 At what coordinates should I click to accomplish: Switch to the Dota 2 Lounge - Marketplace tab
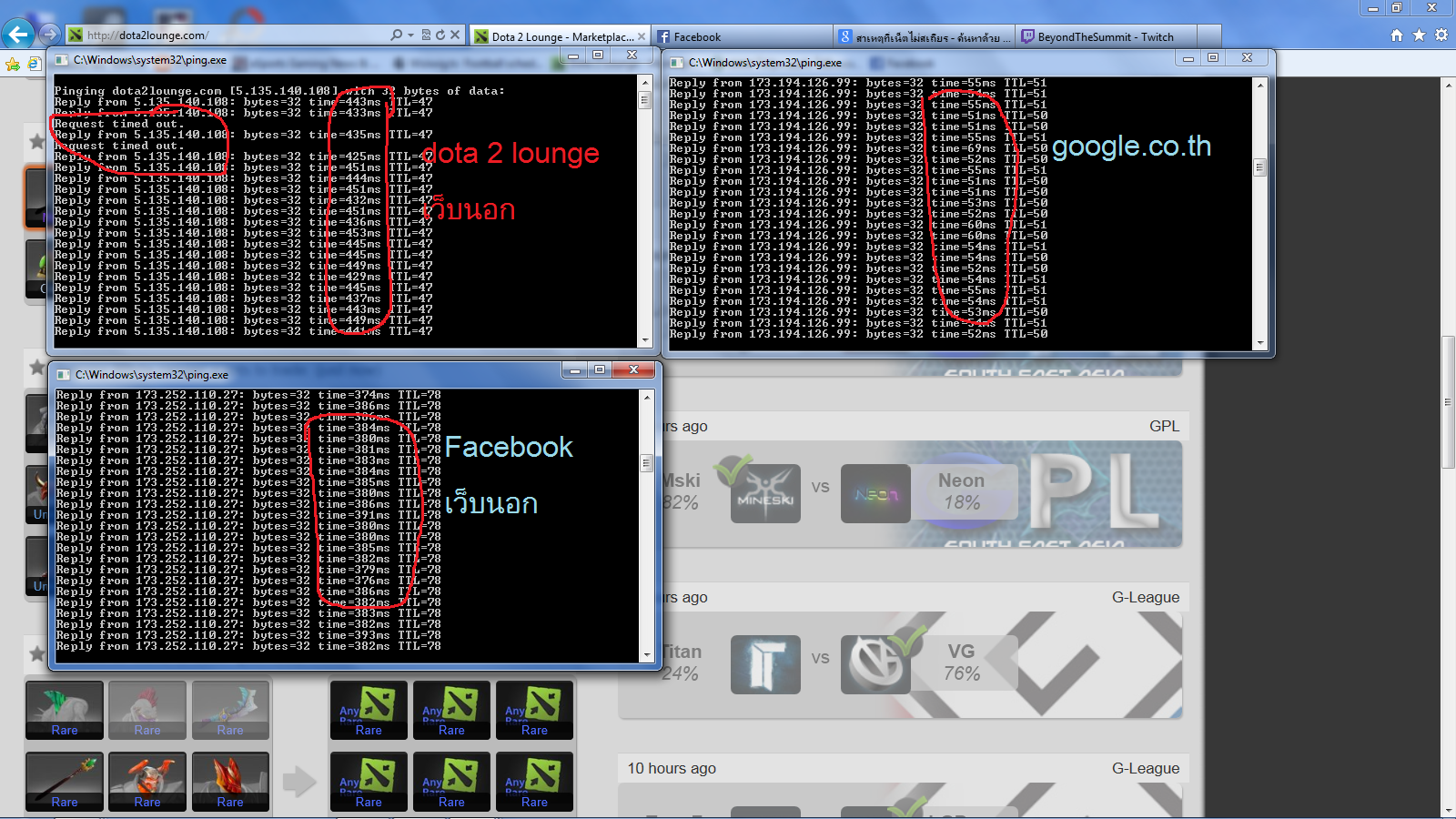pyautogui.click(x=560, y=36)
